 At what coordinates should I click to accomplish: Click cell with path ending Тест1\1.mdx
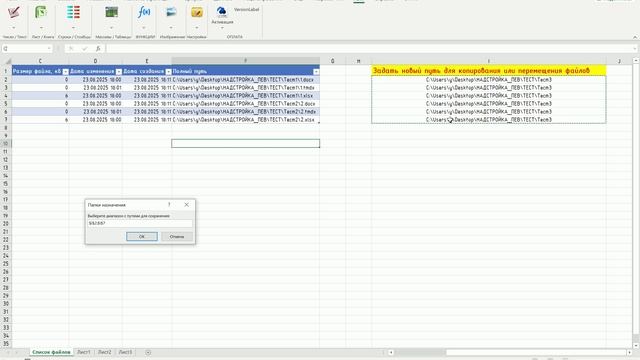point(245,87)
